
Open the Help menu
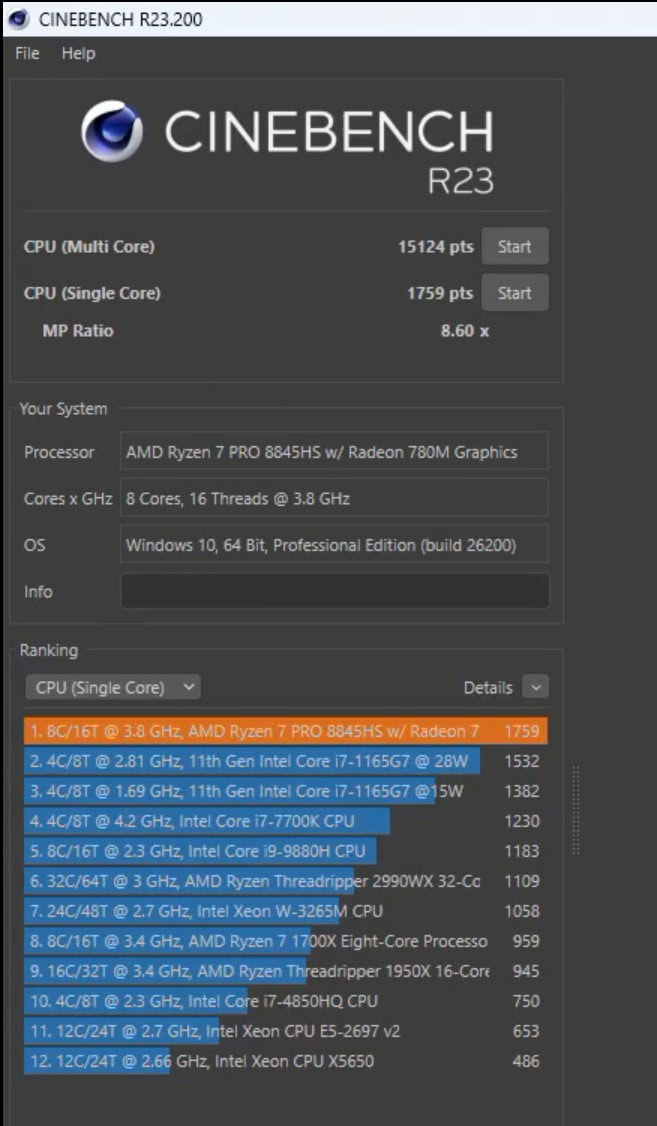78,54
